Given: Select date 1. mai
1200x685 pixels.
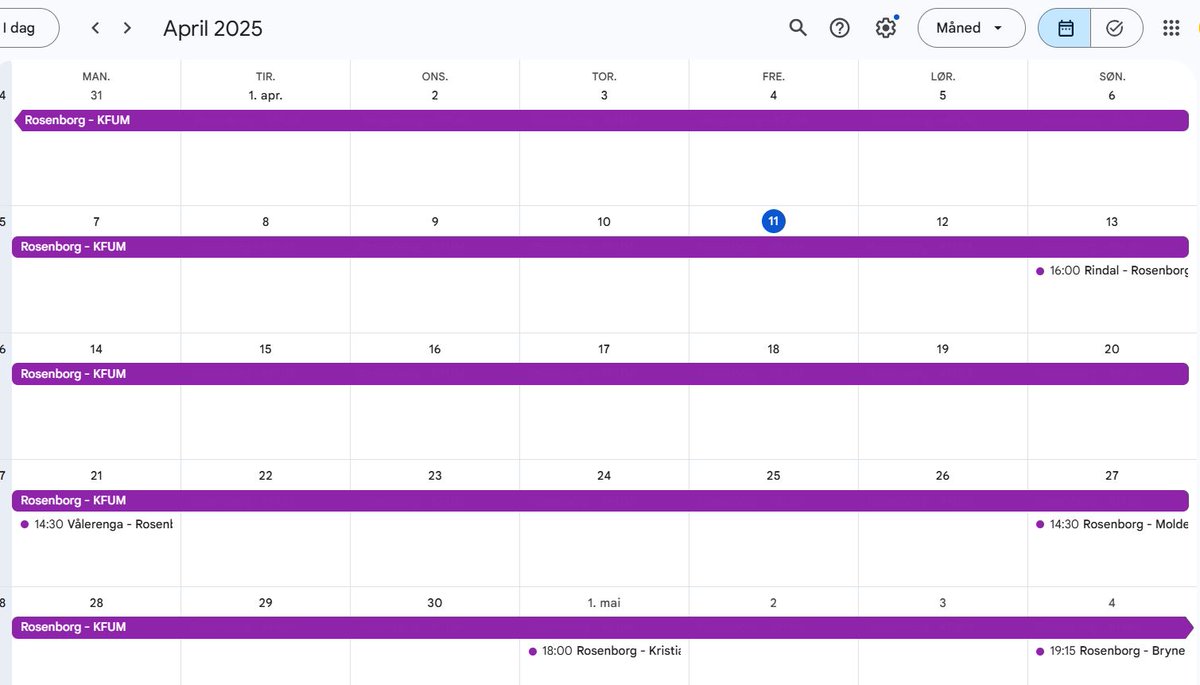Looking at the screenshot, I should [604, 603].
